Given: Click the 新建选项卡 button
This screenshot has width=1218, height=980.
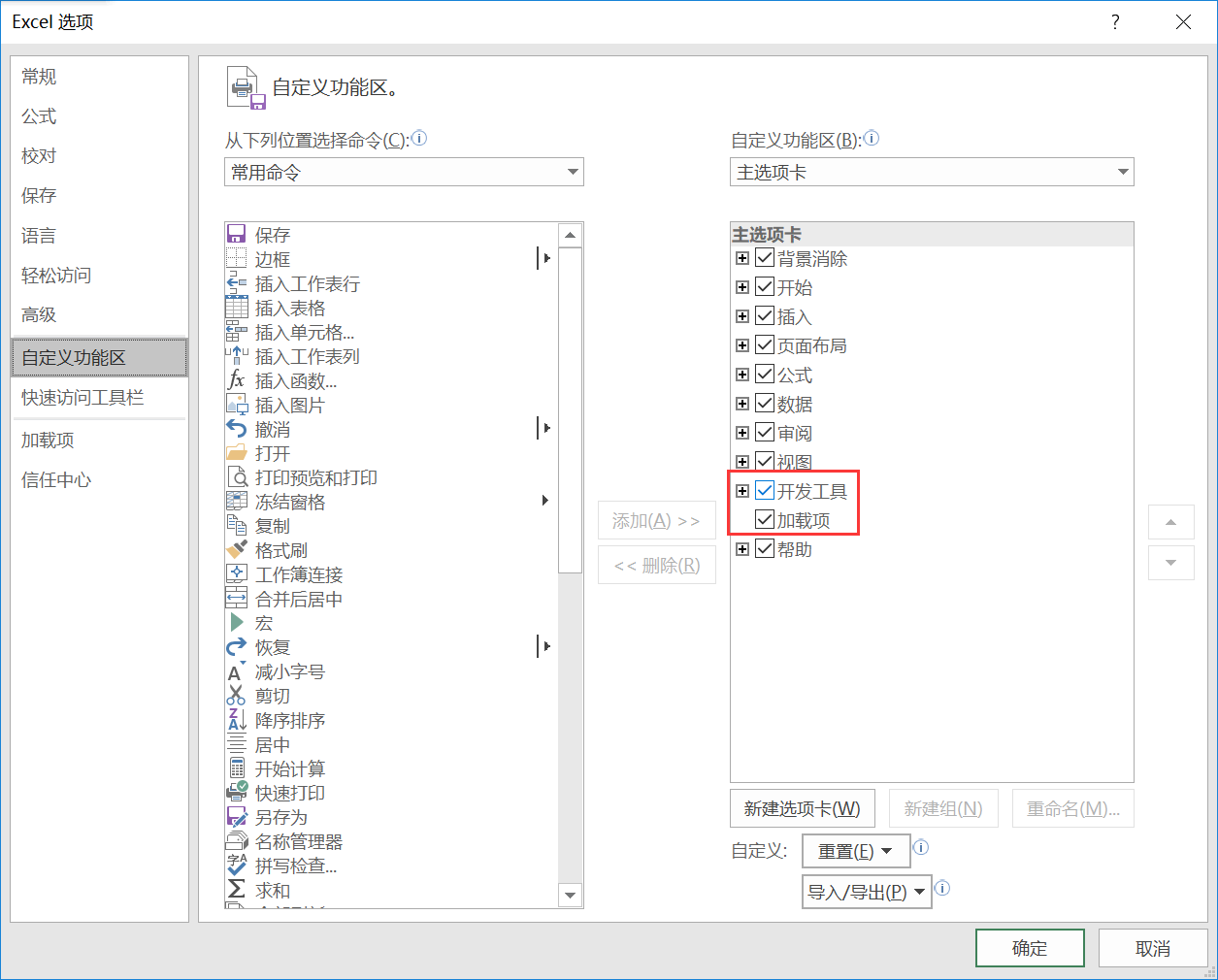Looking at the screenshot, I should click(x=803, y=808).
